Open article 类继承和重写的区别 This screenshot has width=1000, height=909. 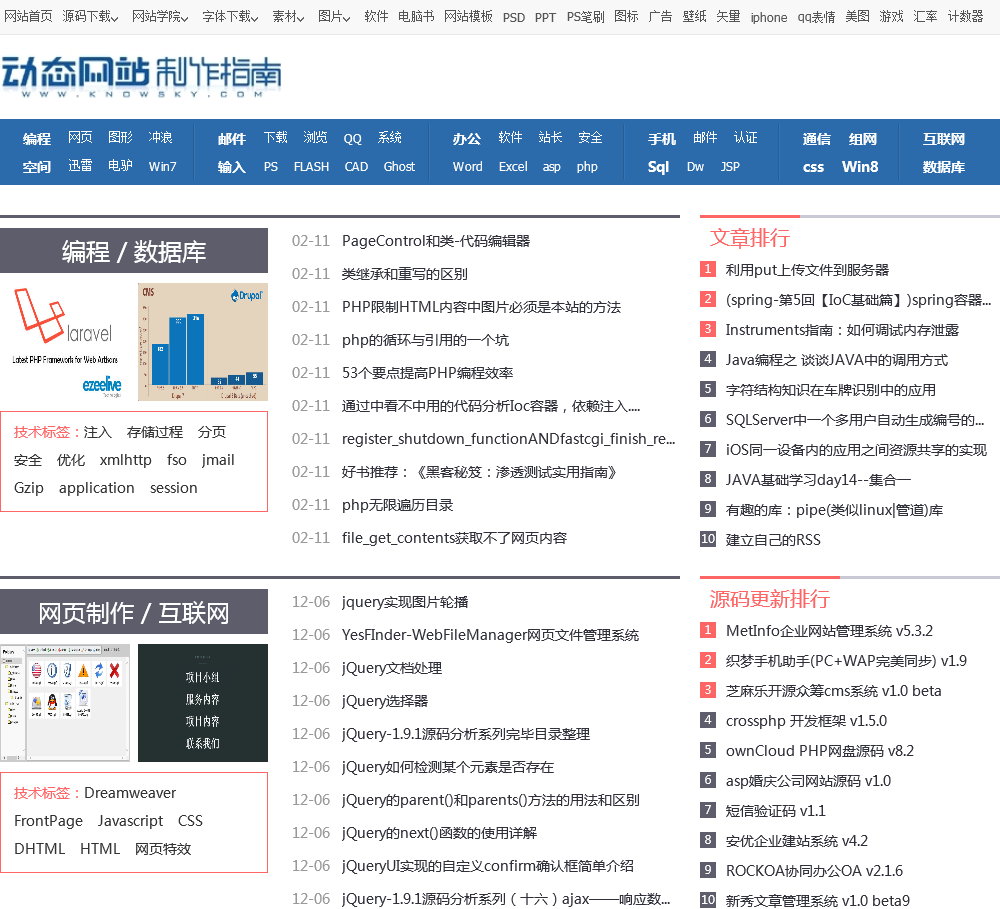pos(404,274)
